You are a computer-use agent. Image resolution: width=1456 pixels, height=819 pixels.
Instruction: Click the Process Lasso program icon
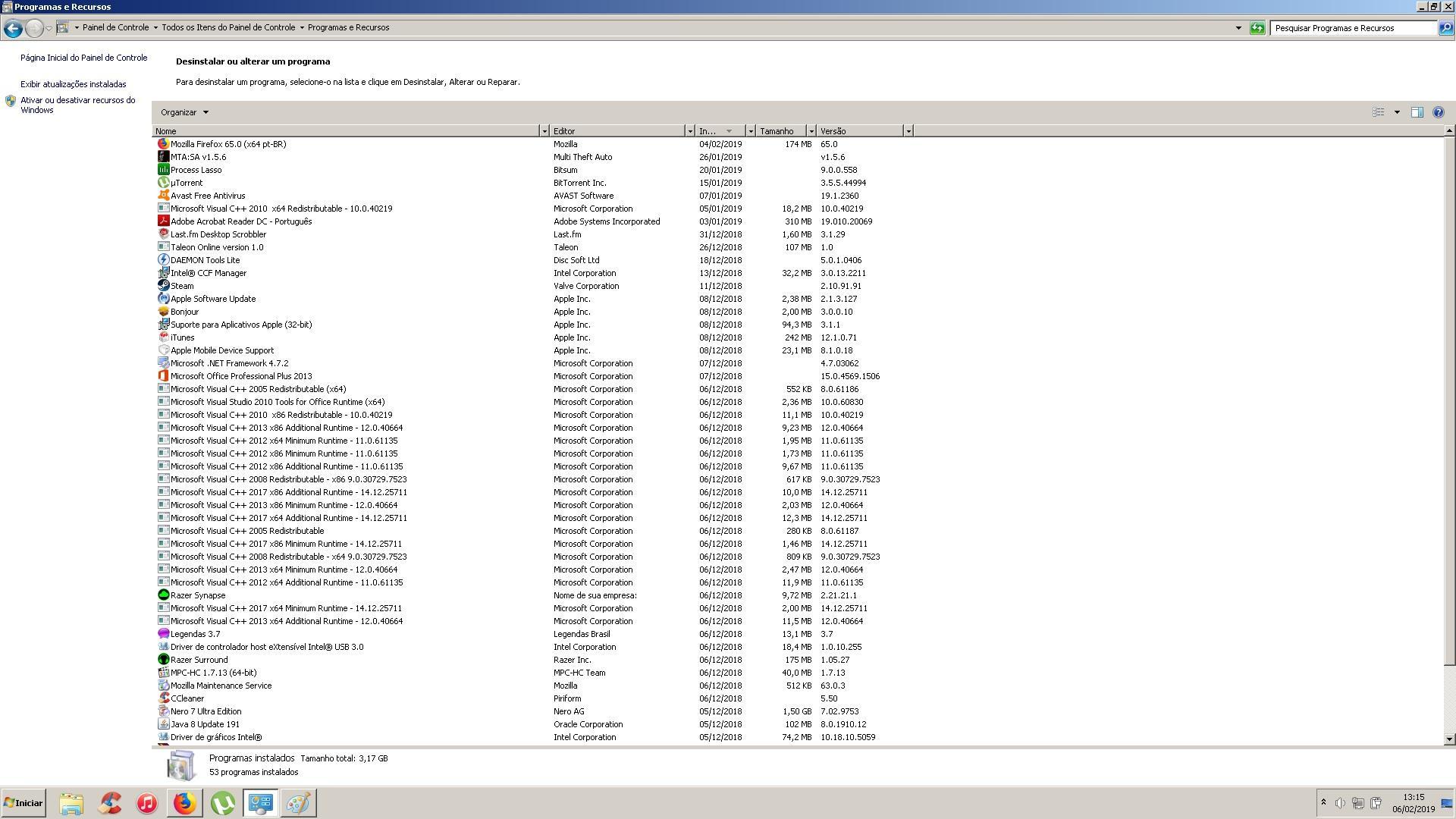[x=163, y=170]
